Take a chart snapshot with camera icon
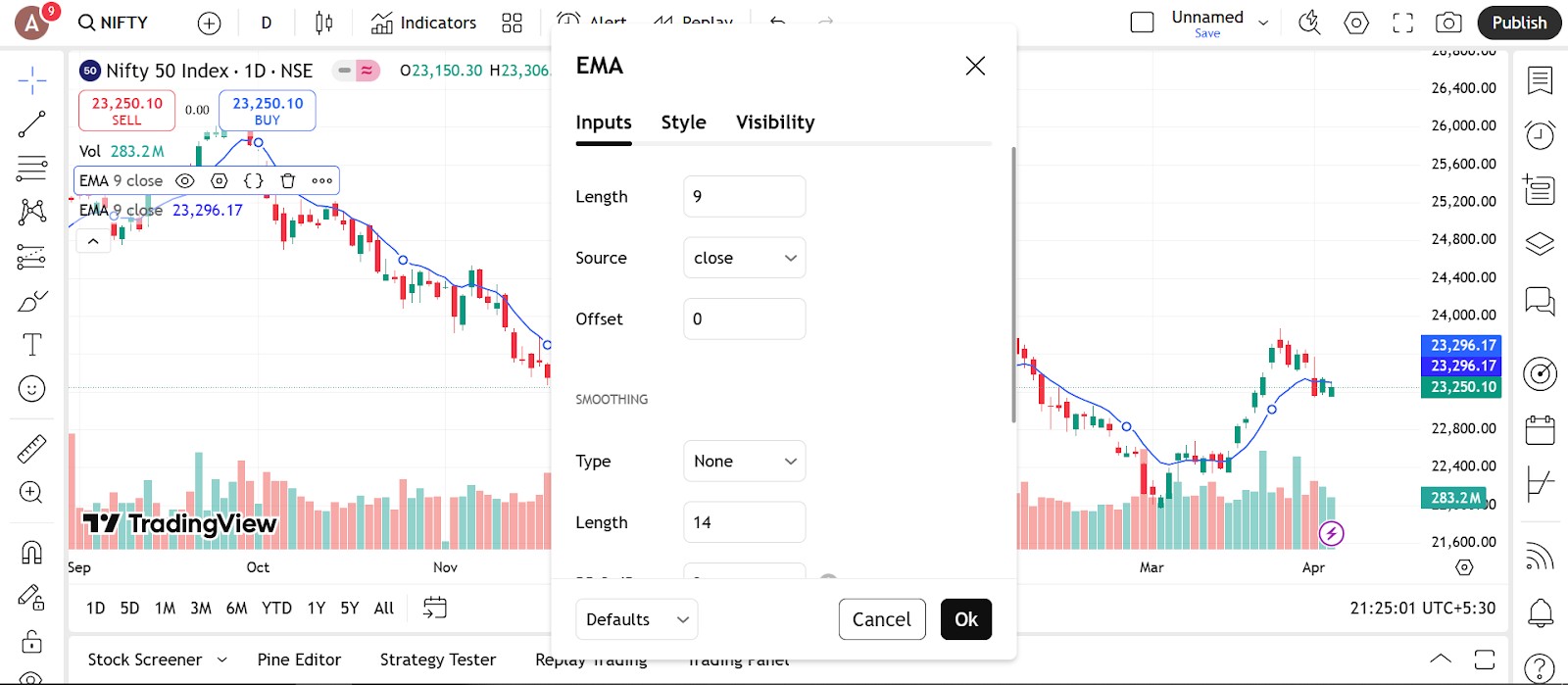Viewport: 1568px width, 685px height. pos(1448,23)
